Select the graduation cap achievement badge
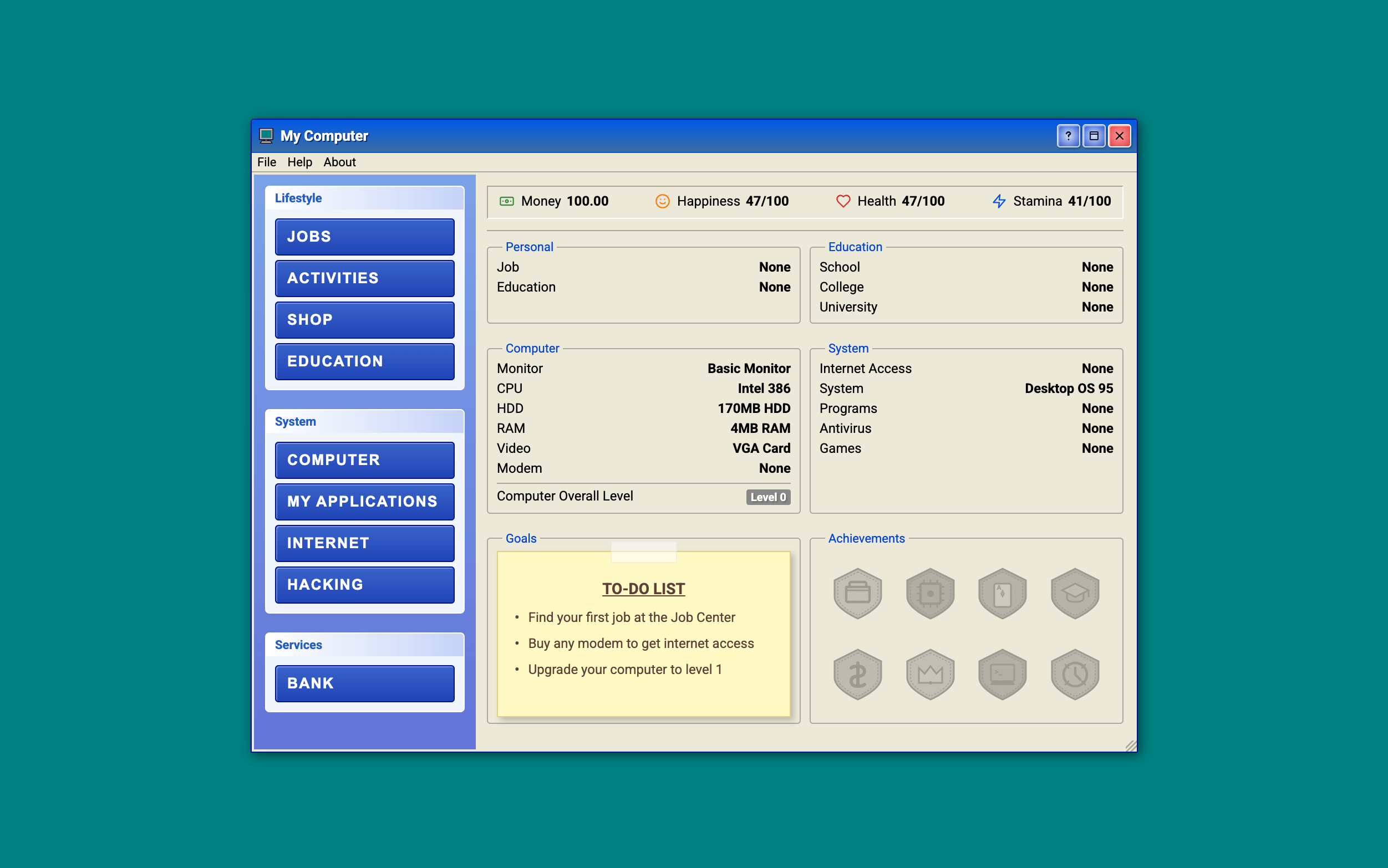 (x=1075, y=593)
